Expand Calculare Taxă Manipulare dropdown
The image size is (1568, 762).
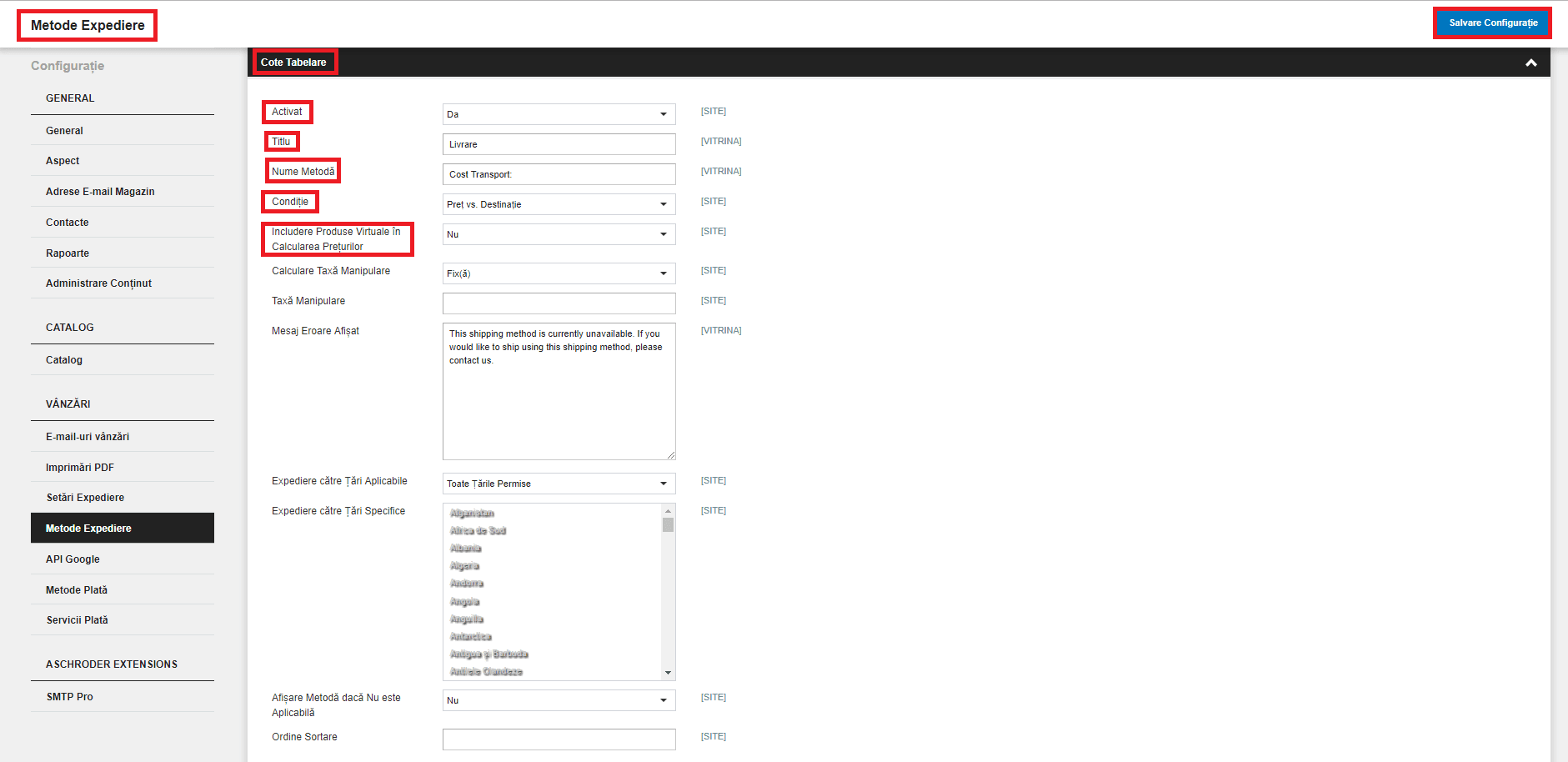[559, 273]
